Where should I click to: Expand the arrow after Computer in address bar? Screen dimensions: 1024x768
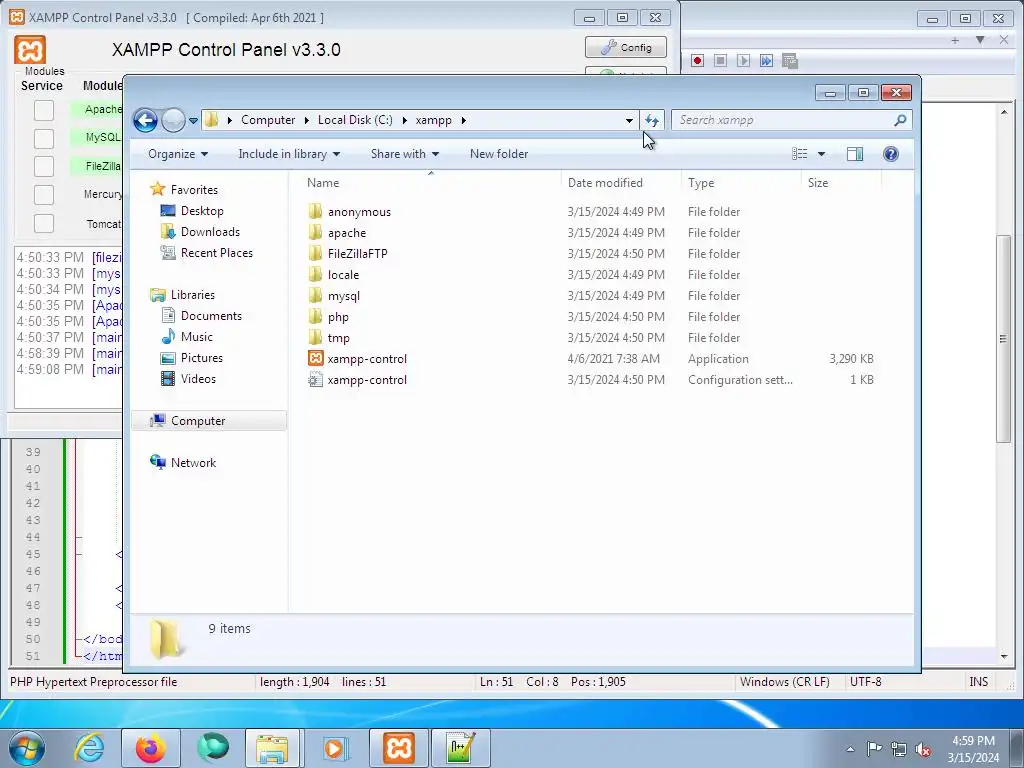pos(306,120)
